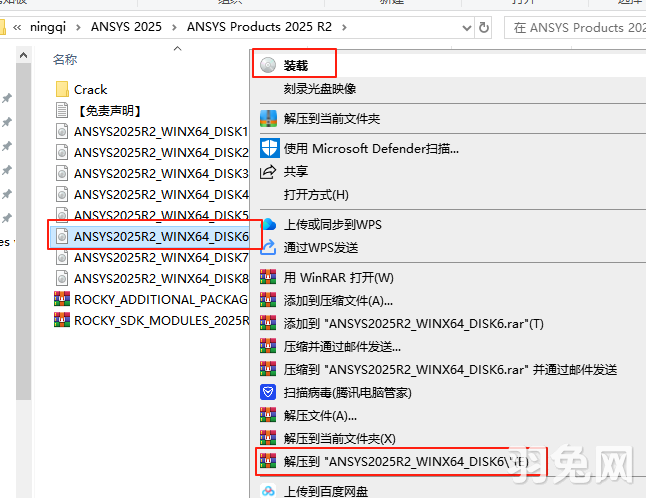Screen dimensions: 646x498
Task: Click disc image icon of ANSYS2025R2_WINX64_DISK3
Action: 62,173
